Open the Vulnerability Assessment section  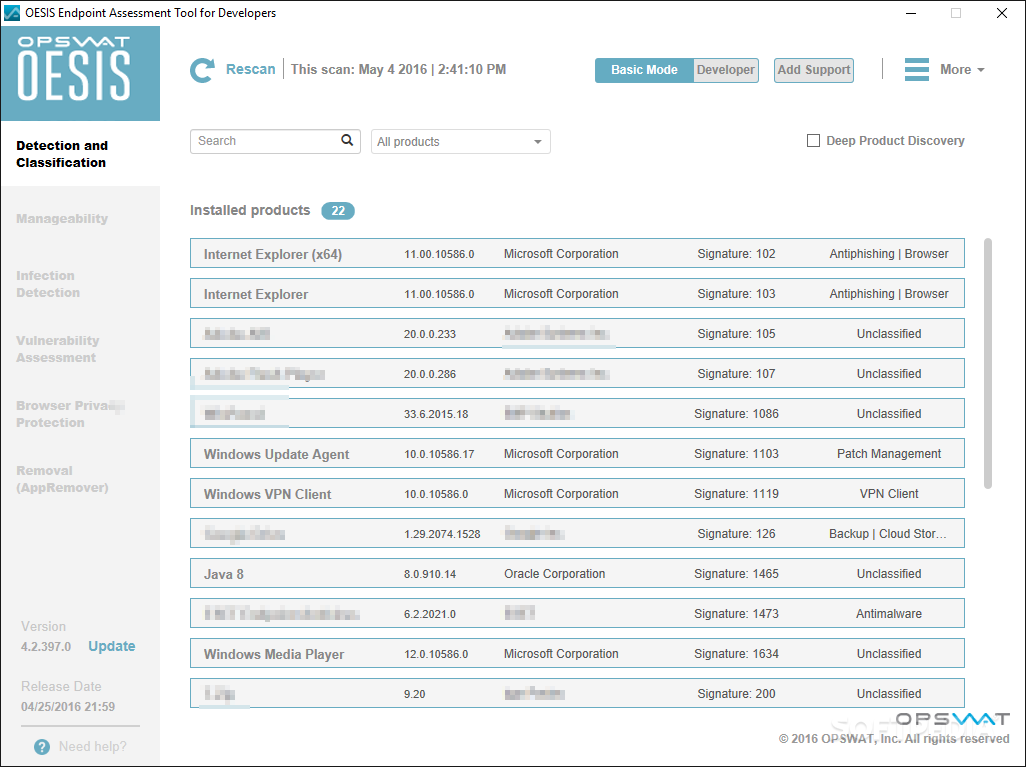(58, 349)
